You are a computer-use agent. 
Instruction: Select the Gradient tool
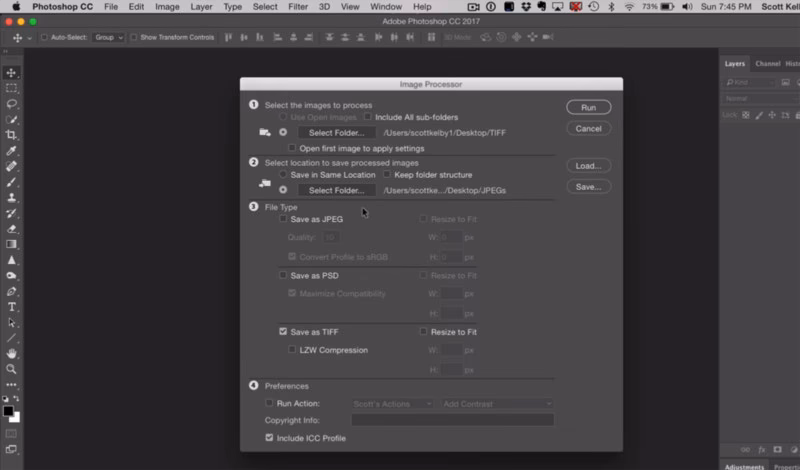[11, 244]
